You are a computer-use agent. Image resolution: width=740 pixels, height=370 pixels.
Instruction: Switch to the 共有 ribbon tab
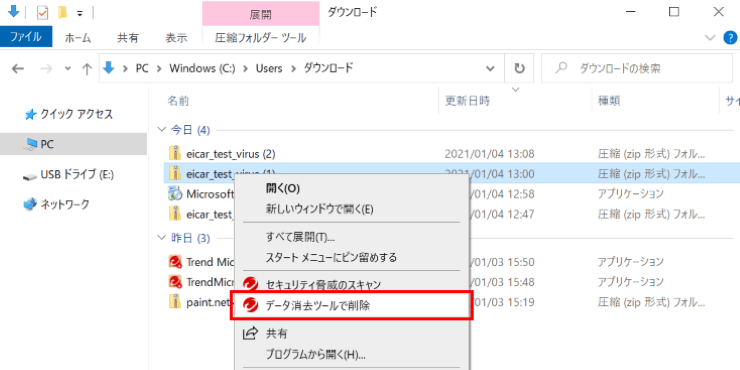coord(127,38)
